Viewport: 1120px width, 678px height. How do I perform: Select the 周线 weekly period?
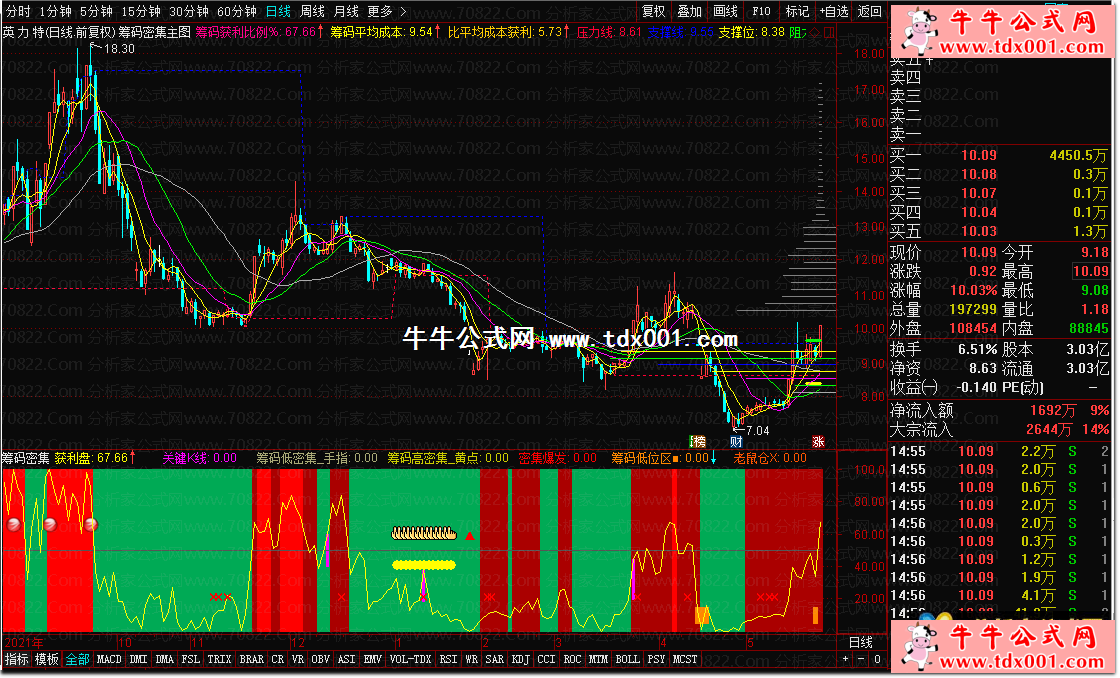coord(313,11)
